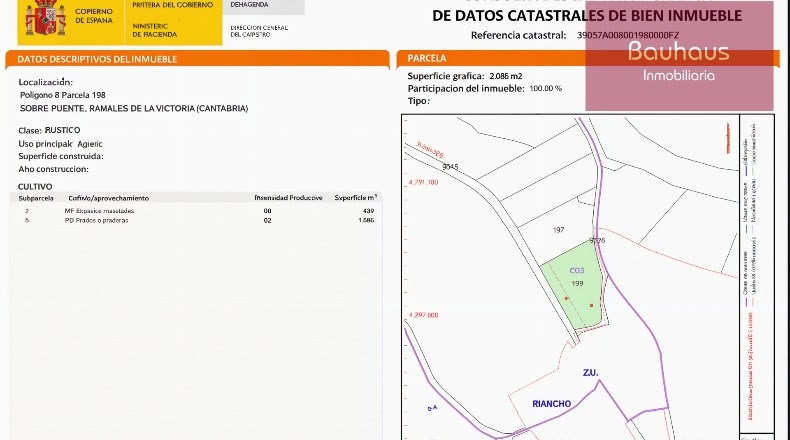Click the road label 9045 on map
790x440 pixels.
[450, 166]
